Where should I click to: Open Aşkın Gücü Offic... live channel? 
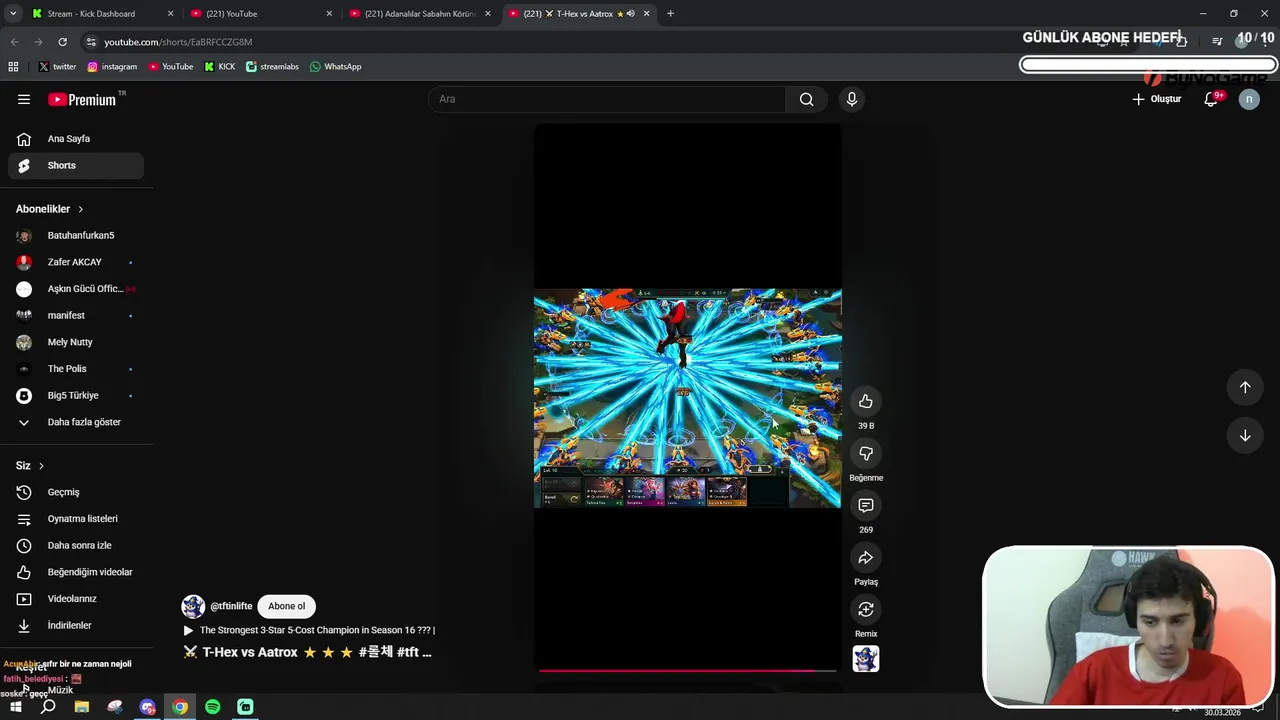pos(76,289)
